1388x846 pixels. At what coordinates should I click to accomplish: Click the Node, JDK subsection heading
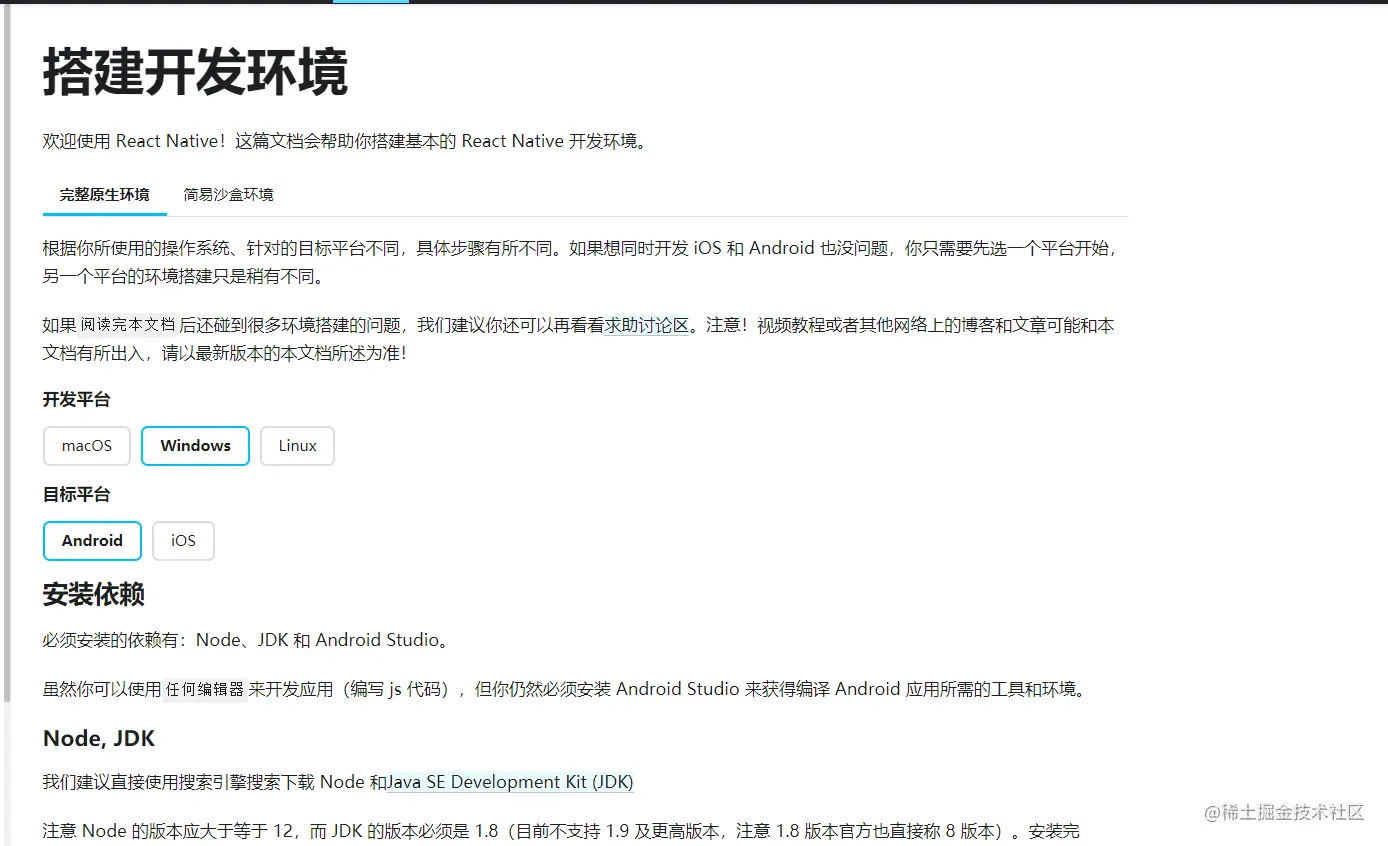pyautogui.click(x=99, y=739)
